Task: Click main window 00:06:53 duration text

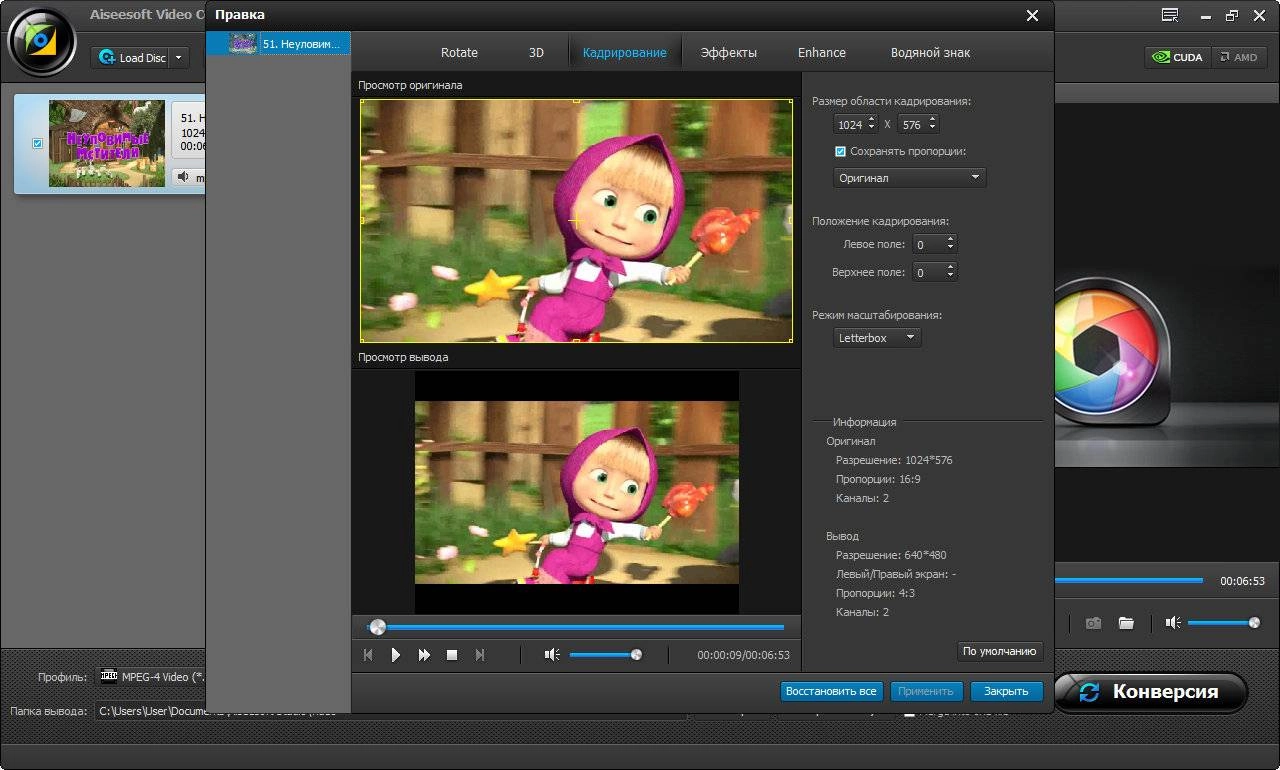Action: pos(1242,581)
